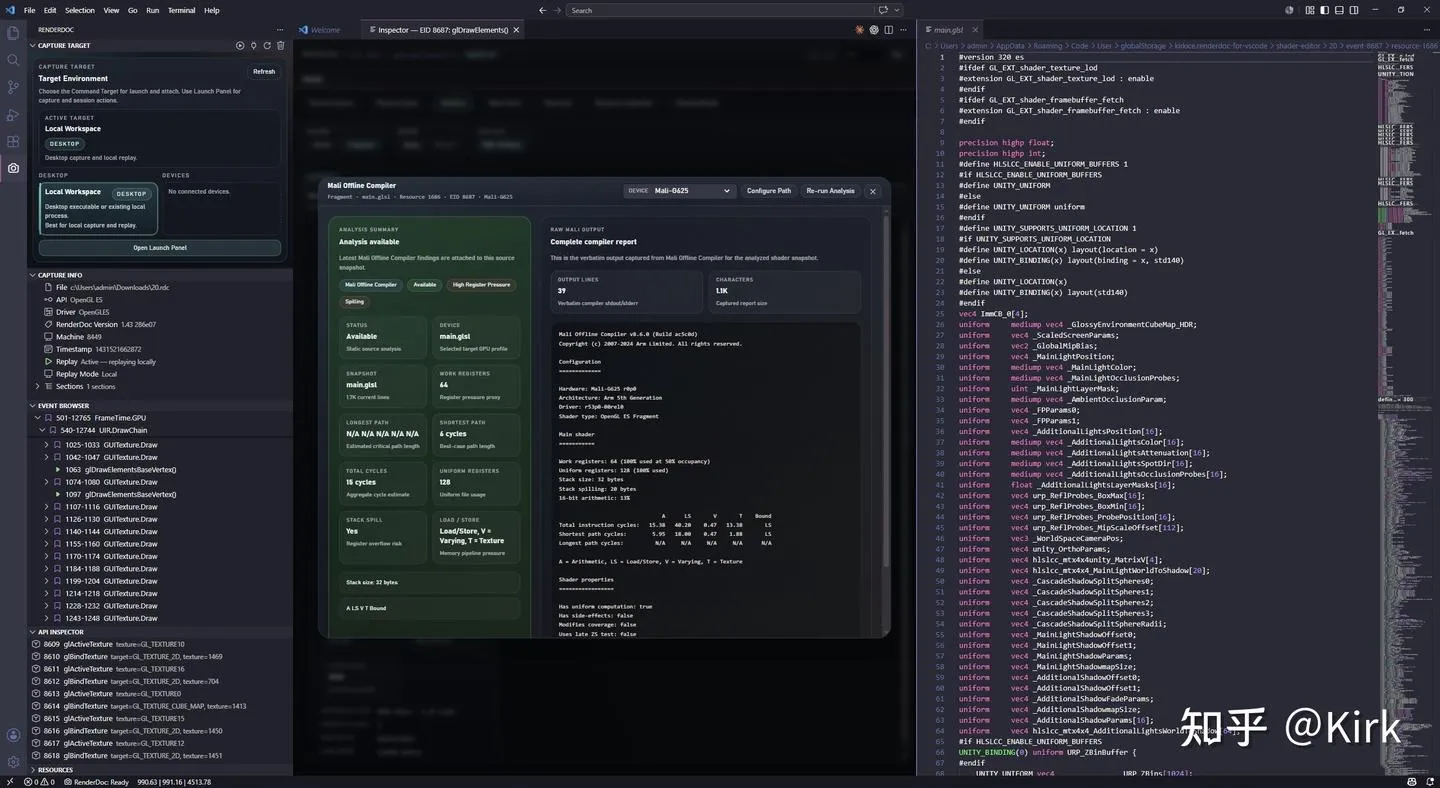
Task: Go back with the navigation arrow
Action: tap(543, 10)
